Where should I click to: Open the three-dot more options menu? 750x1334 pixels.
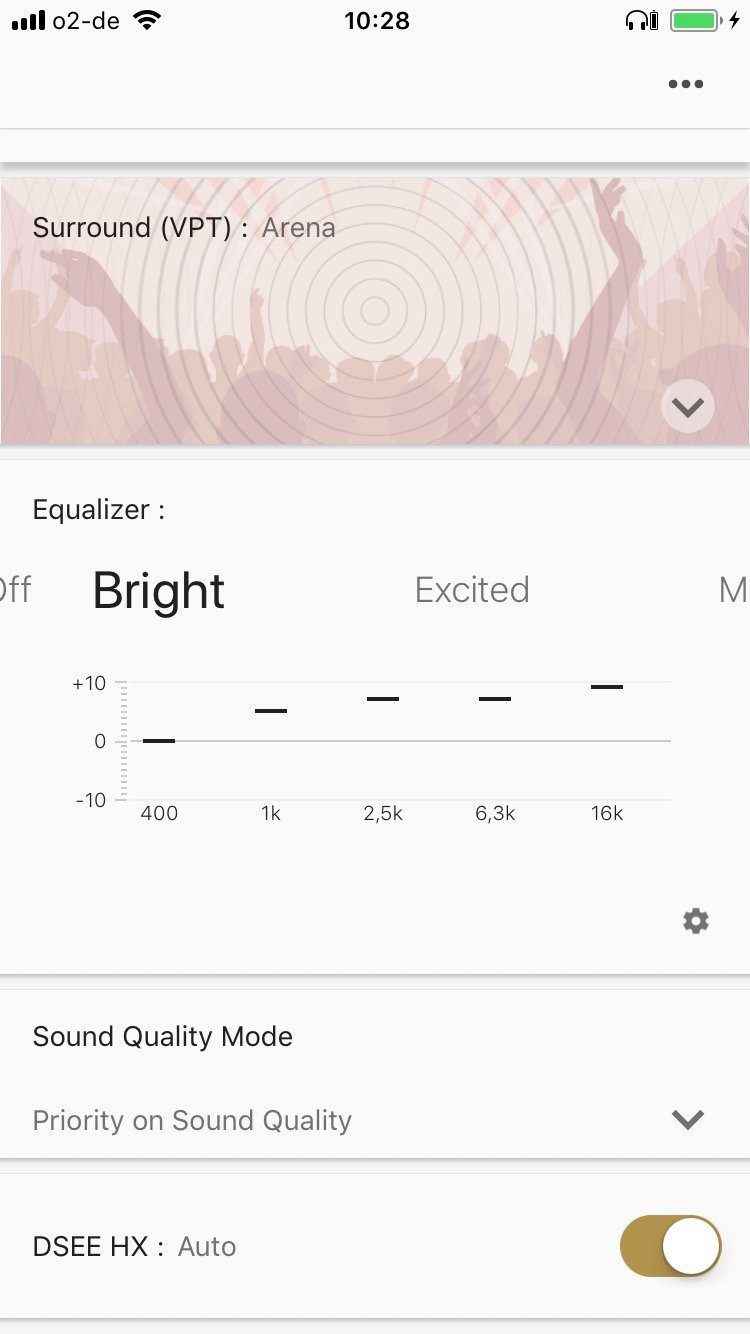click(686, 84)
